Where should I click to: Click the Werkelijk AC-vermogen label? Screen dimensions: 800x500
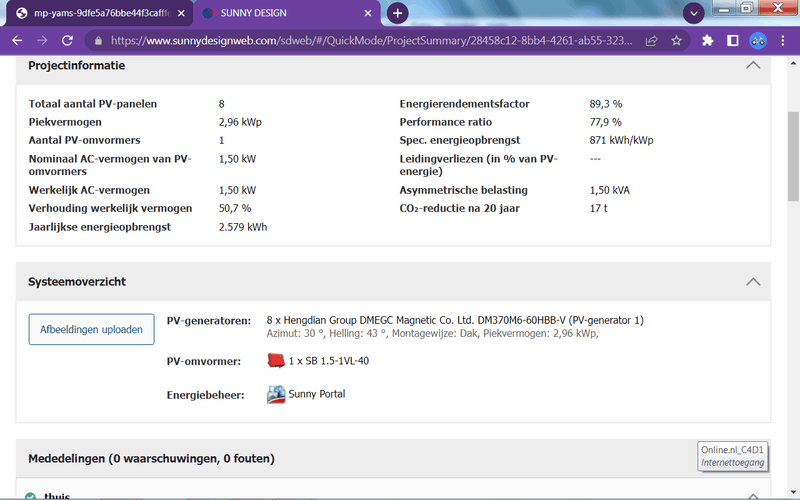point(89,190)
